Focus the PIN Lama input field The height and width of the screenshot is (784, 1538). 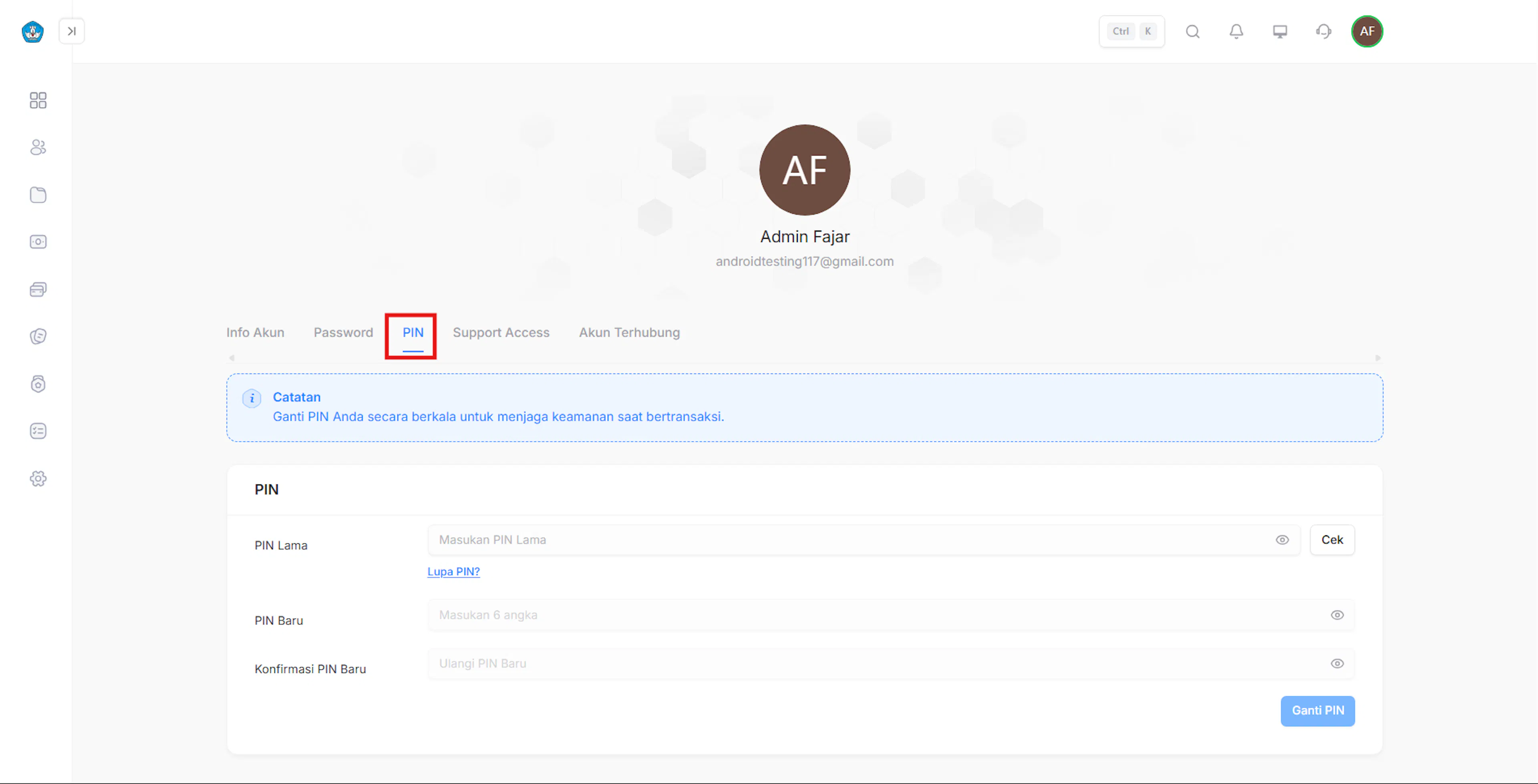coord(864,540)
